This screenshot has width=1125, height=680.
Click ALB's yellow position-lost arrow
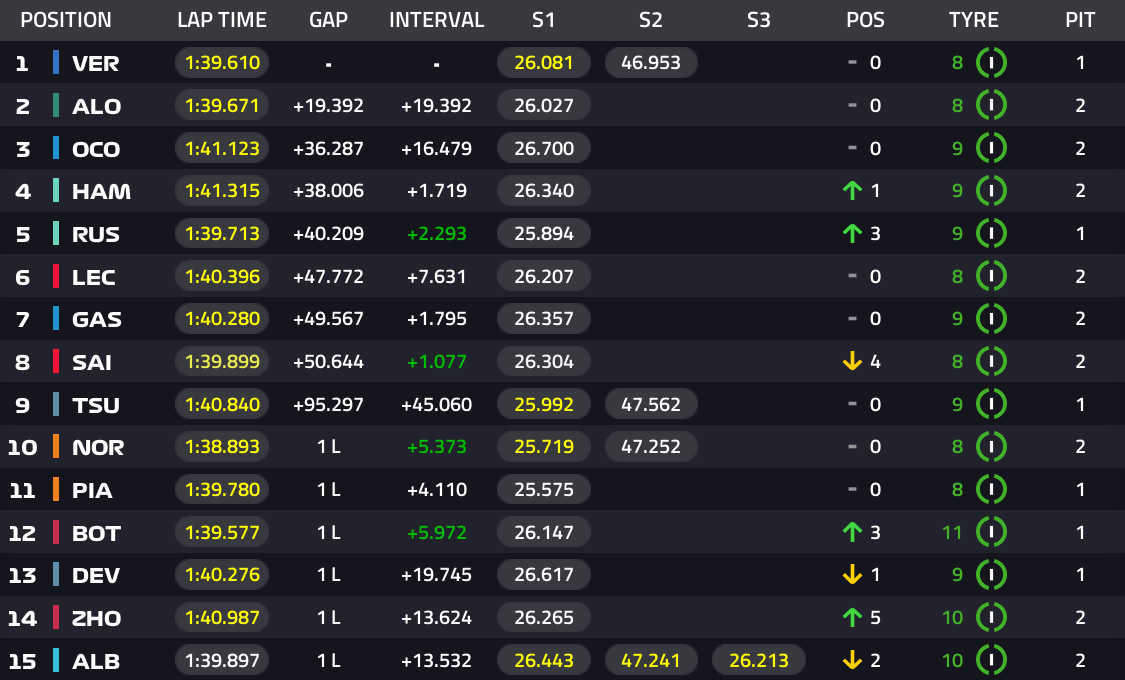point(852,660)
